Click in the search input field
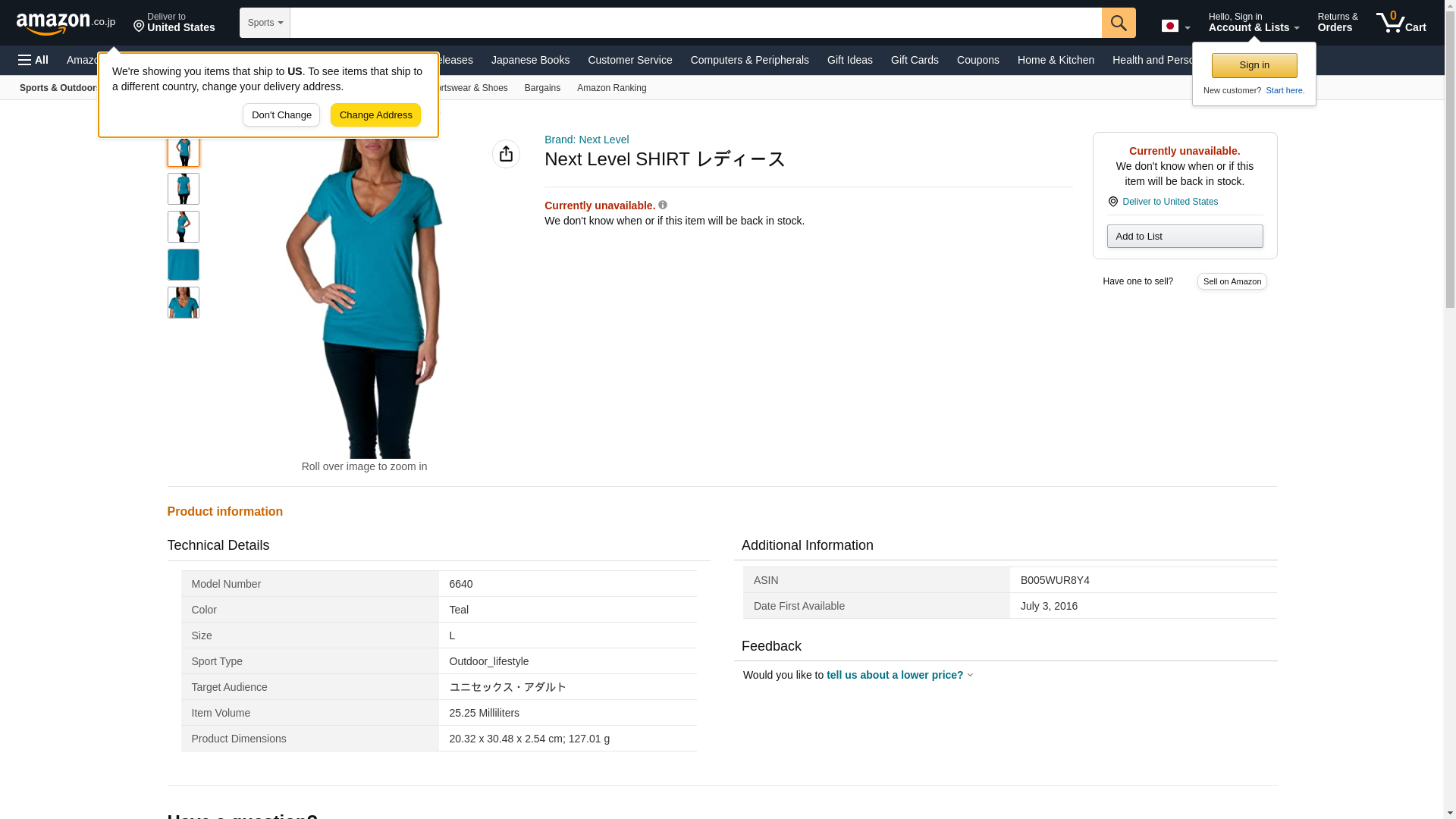This screenshot has height=819, width=1456. (x=695, y=23)
